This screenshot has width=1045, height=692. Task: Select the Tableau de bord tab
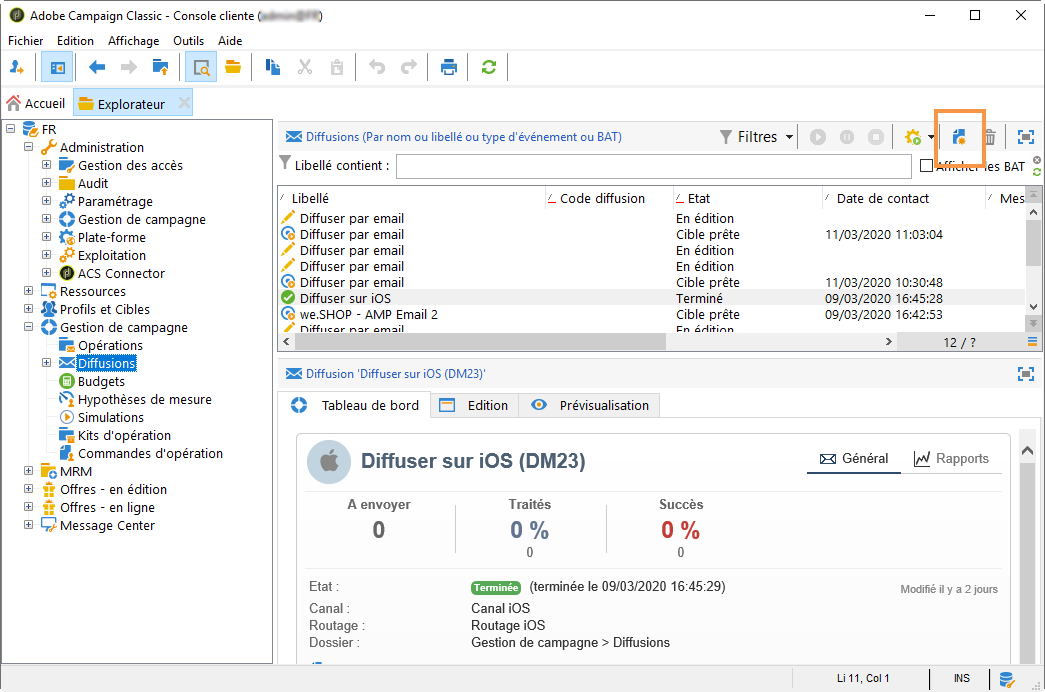[x=355, y=405]
